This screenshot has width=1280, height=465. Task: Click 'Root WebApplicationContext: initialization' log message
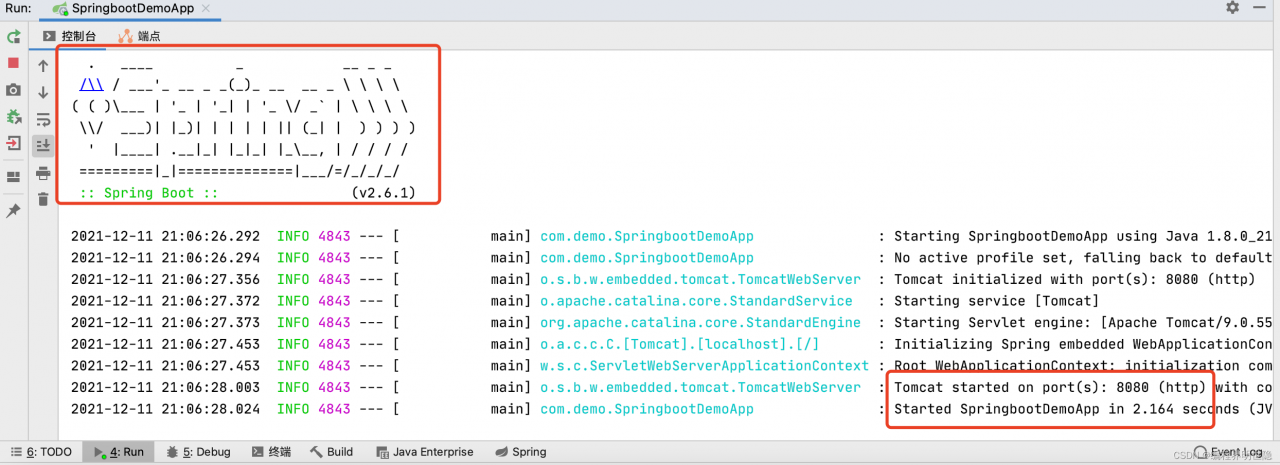pyautogui.click(x=1085, y=366)
